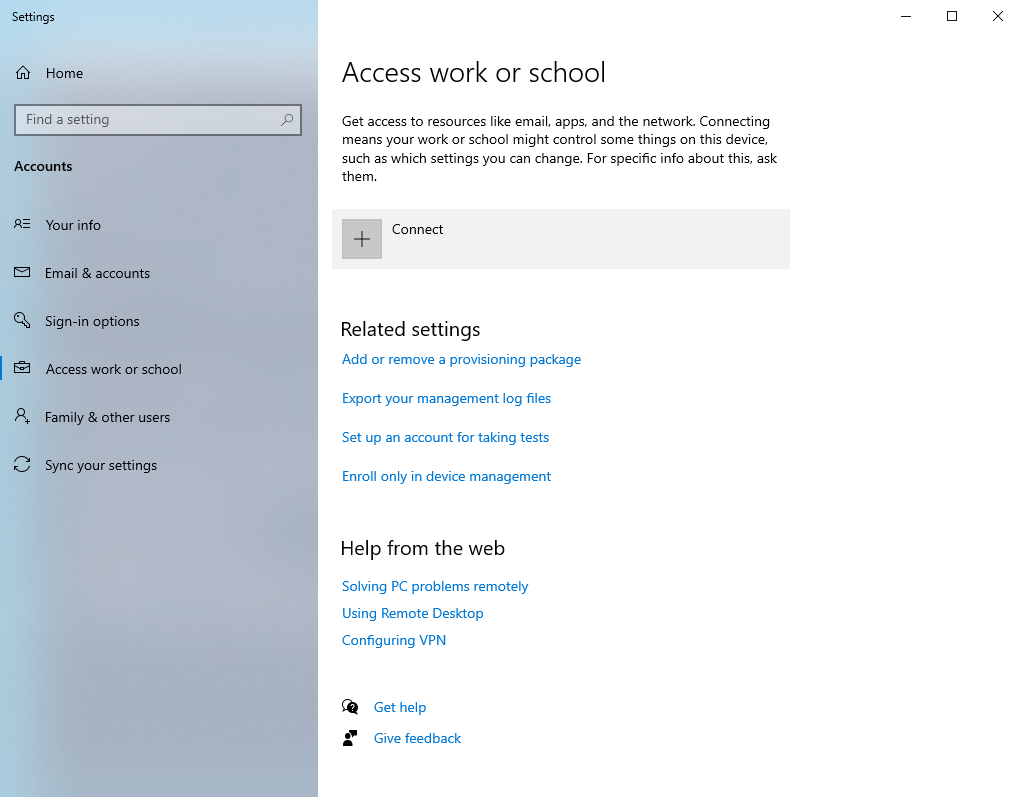Viewport: 1021px width, 797px height.
Task: Click the Email & accounts envelope icon
Action: [x=22, y=272]
